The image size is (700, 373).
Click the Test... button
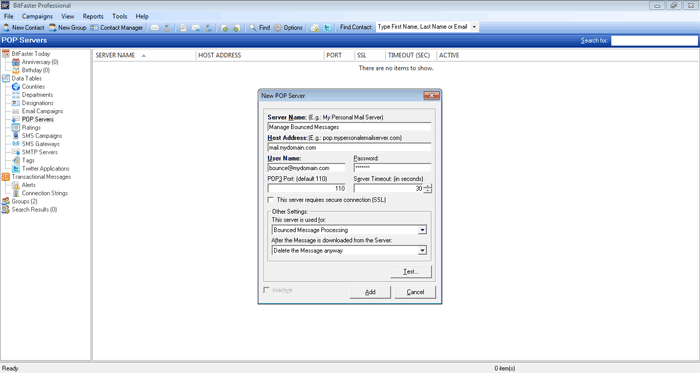click(x=411, y=271)
